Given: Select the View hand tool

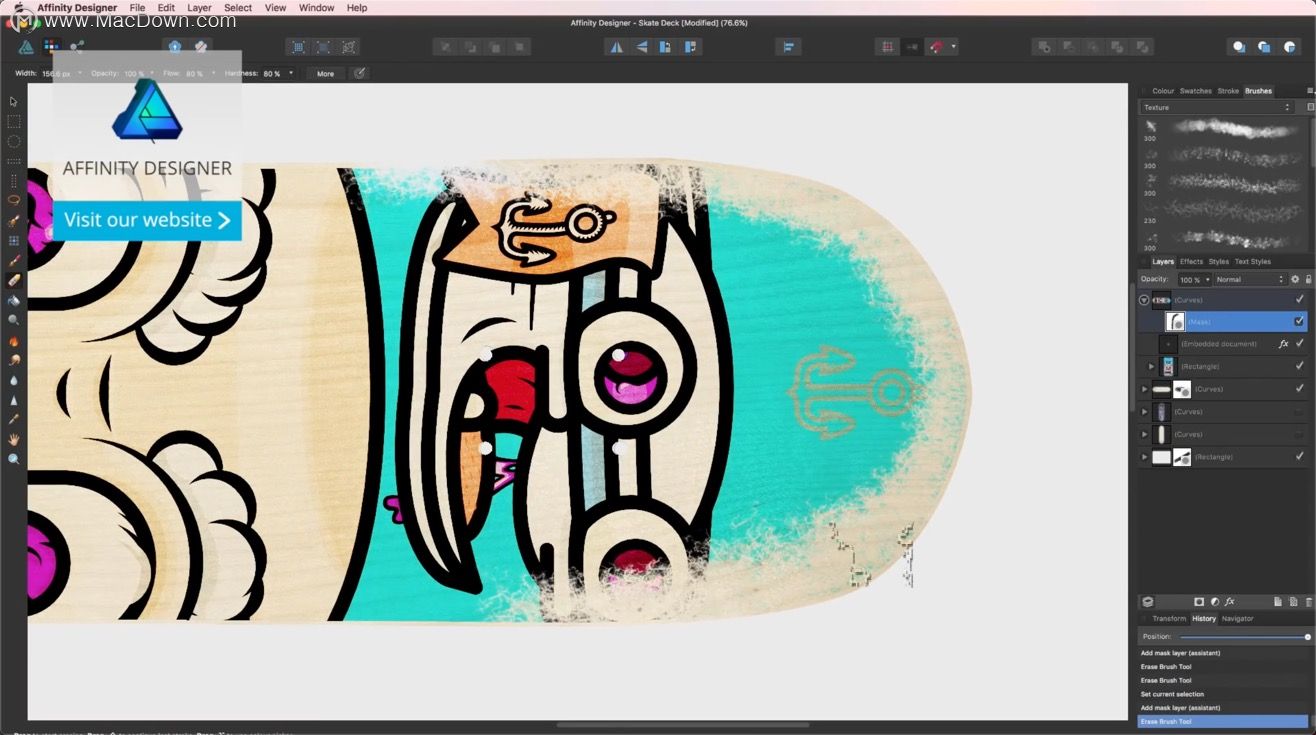Looking at the screenshot, I should (x=13, y=439).
